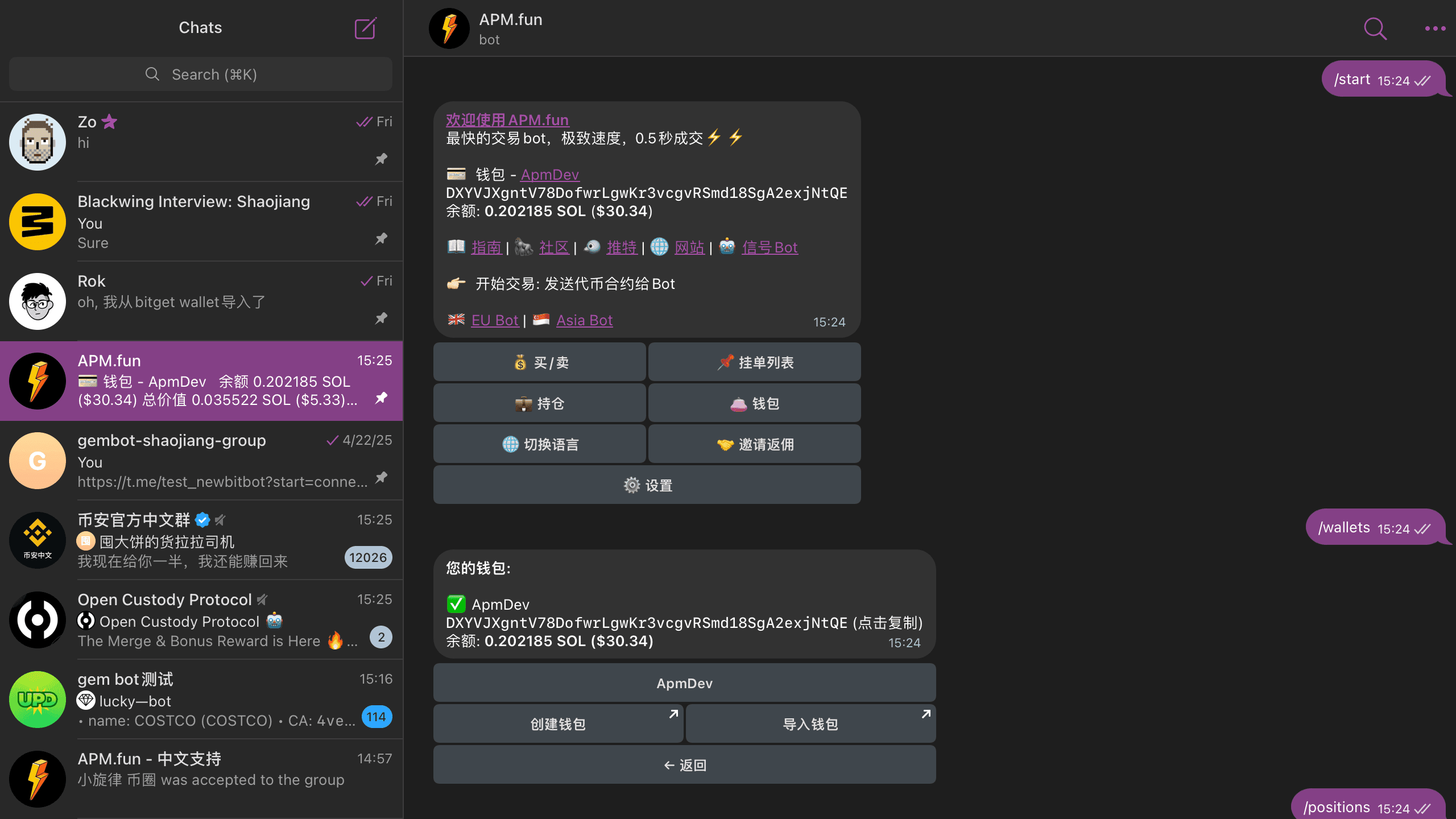Screen dimensions: 1456x819
Task: Open the EU Bot link
Action: [x=495, y=320]
